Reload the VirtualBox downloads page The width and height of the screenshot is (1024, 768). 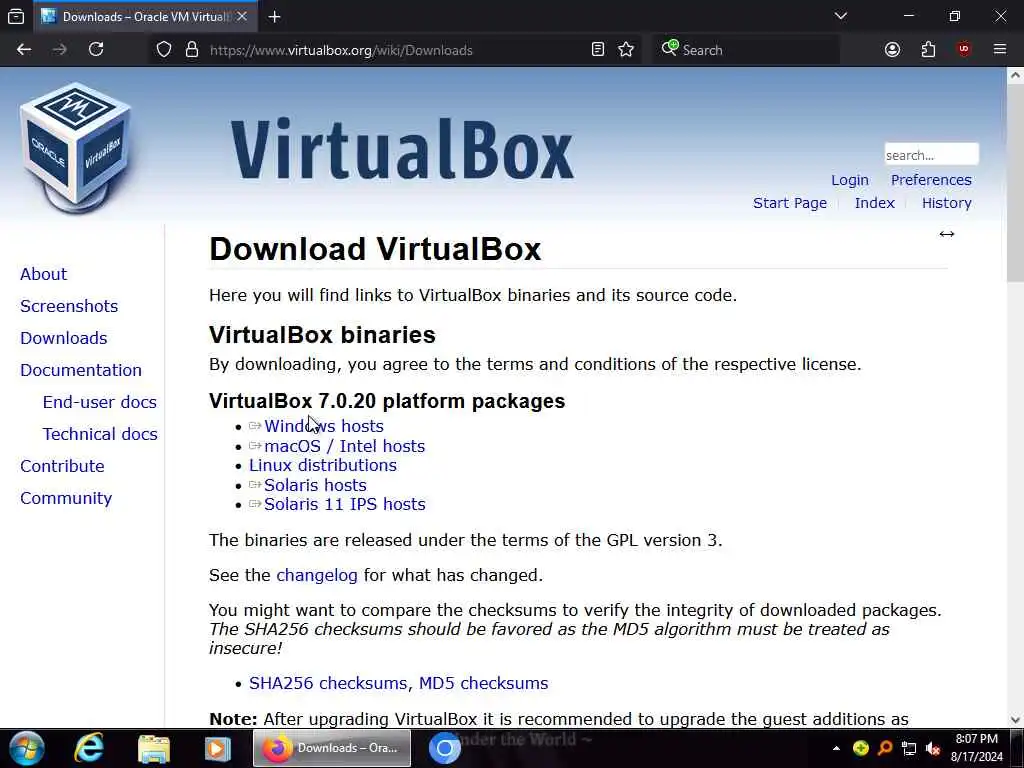click(x=96, y=50)
